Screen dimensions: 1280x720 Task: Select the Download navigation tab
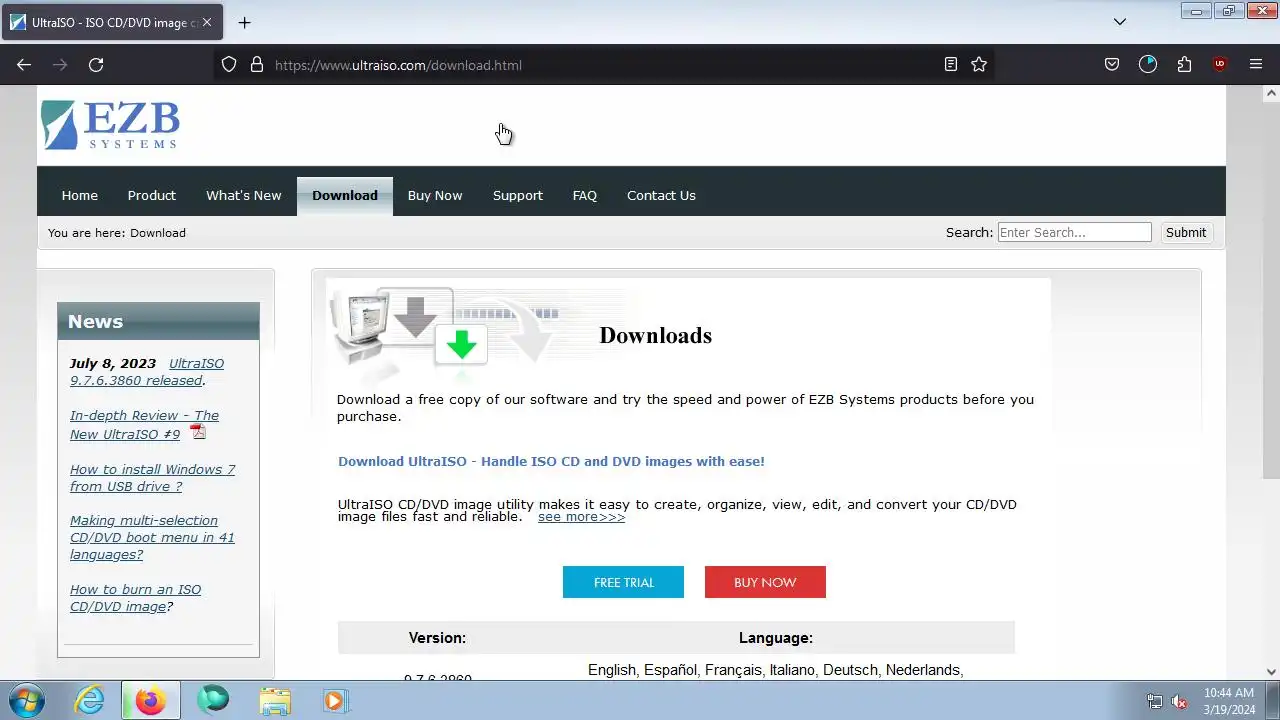[345, 195]
